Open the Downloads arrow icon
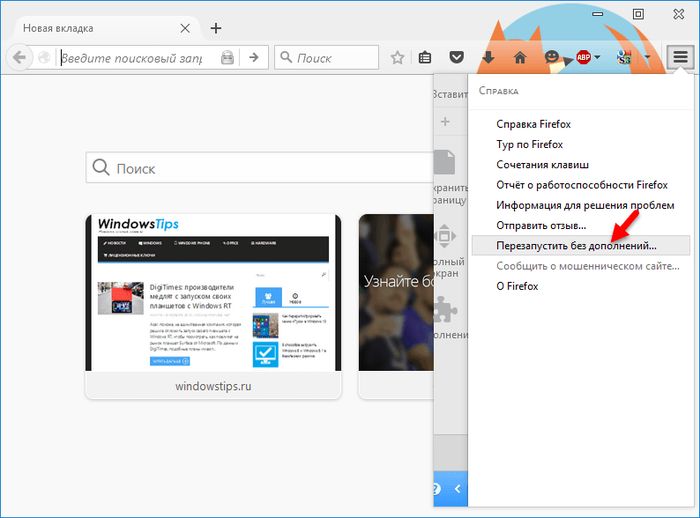 (x=488, y=57)
